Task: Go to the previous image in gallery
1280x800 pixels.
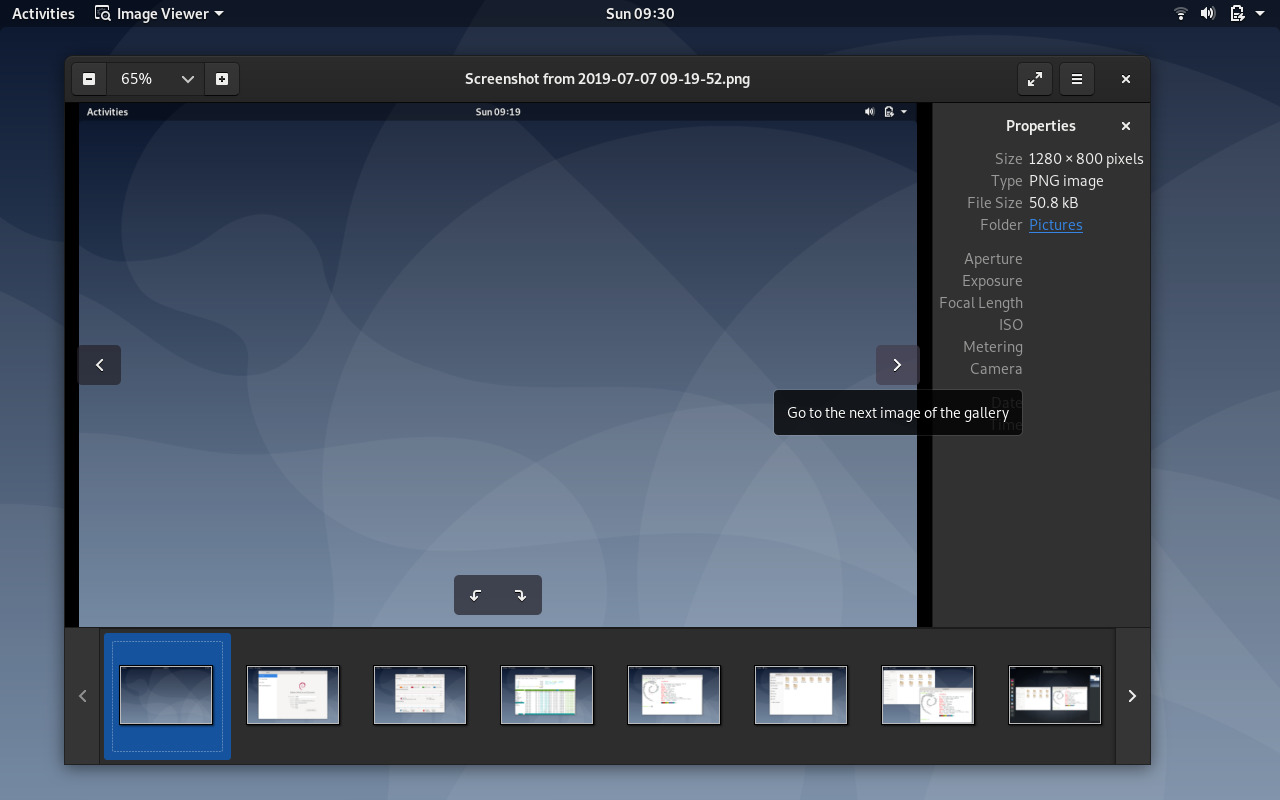Action: coord(100,365)
